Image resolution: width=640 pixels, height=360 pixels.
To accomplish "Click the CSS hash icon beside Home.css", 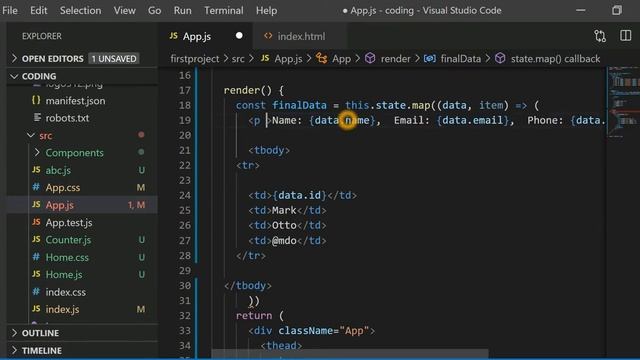I will pos(36,257).
